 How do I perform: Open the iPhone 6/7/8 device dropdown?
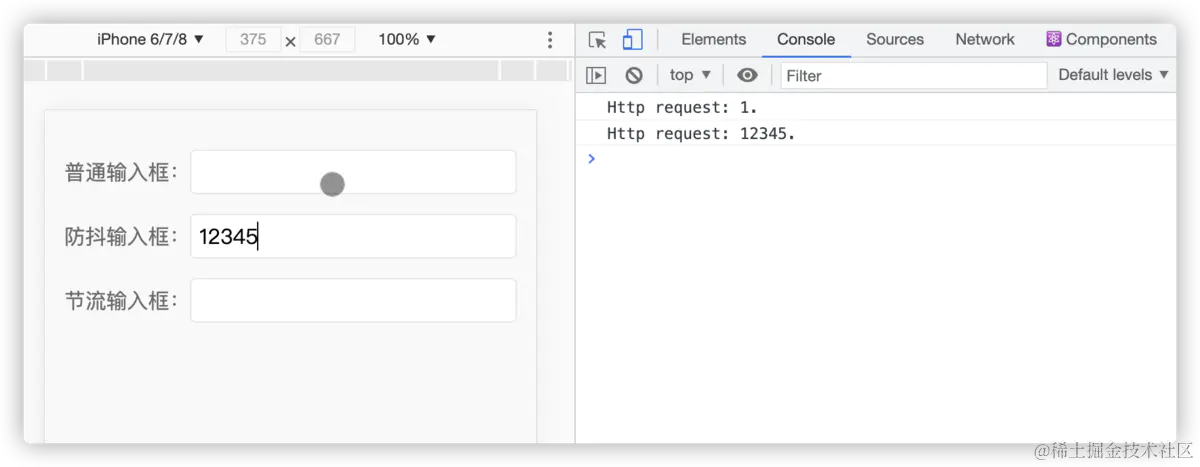[x=150, y=39]
